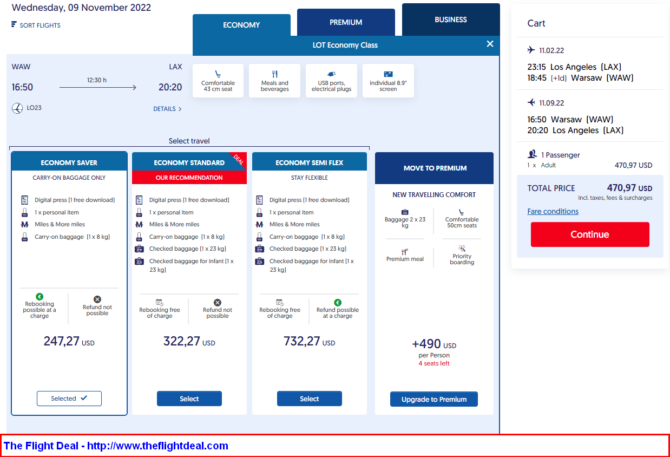This screenshot has height=457, width=670.
Task: Click the red Continue button
Action: pos(590,234)
